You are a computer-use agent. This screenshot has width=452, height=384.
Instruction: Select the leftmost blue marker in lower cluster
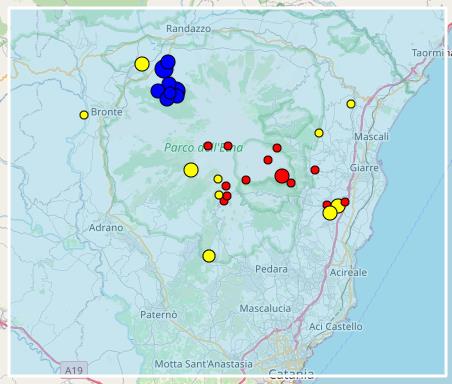coord(157,91)
